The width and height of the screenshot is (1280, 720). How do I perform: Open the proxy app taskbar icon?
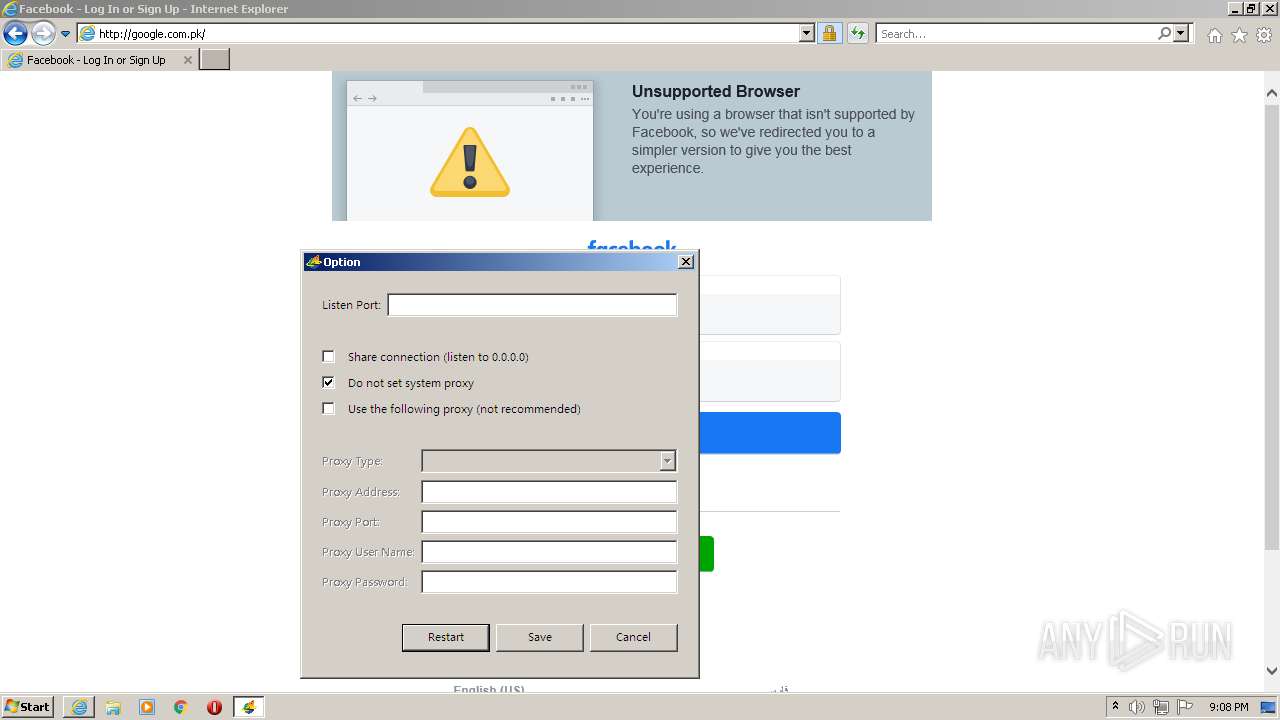[248, 707]
